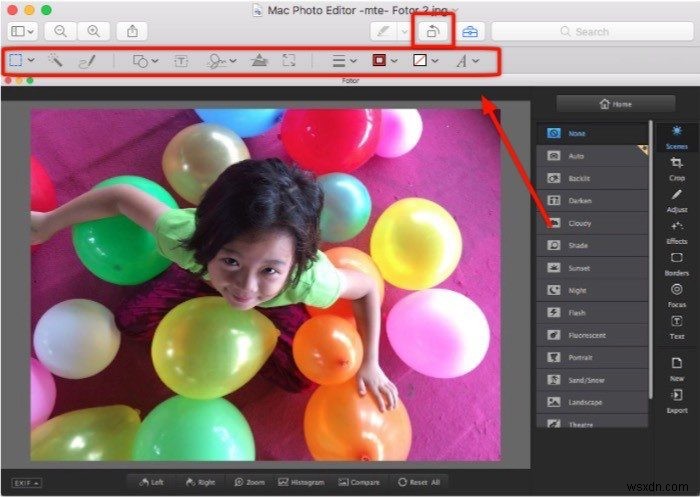The height and width of the screenshot is (497, 700).
Task: Open the Crop tool in Fotor sidebar
Action: (x=676, y=168)
